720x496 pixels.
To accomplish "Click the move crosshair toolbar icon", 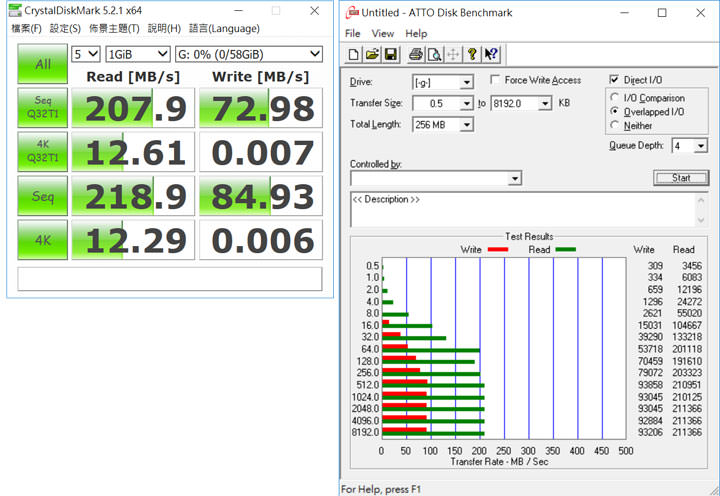I will 453,54.
